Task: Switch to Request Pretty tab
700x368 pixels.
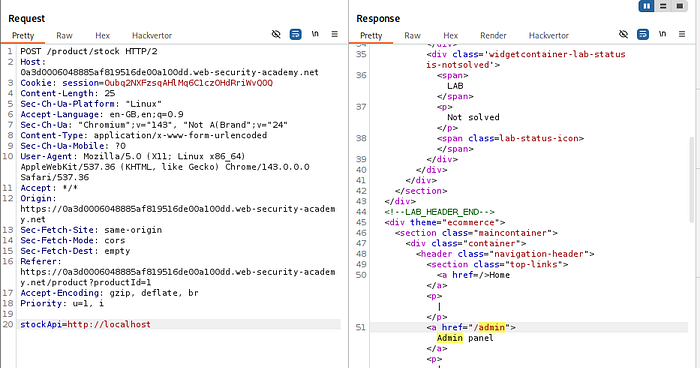Action: coord(23,36)
